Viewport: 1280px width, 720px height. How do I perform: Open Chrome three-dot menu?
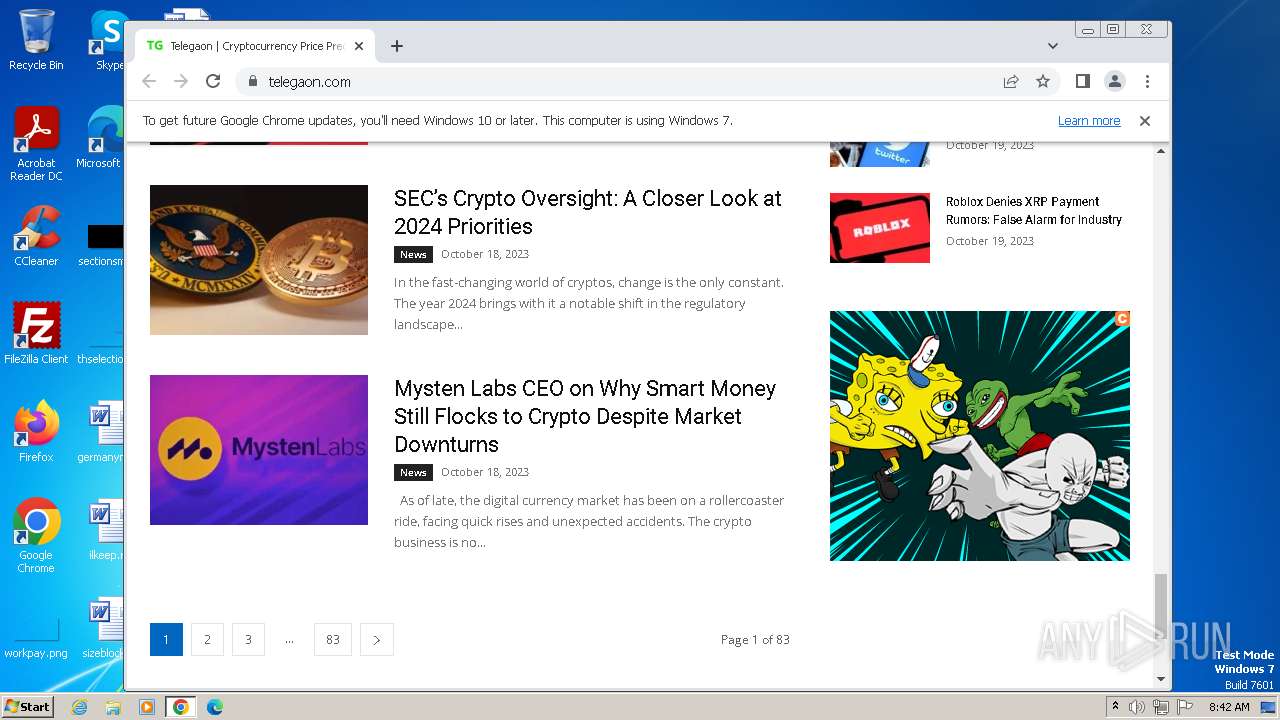pos(1147,81)
